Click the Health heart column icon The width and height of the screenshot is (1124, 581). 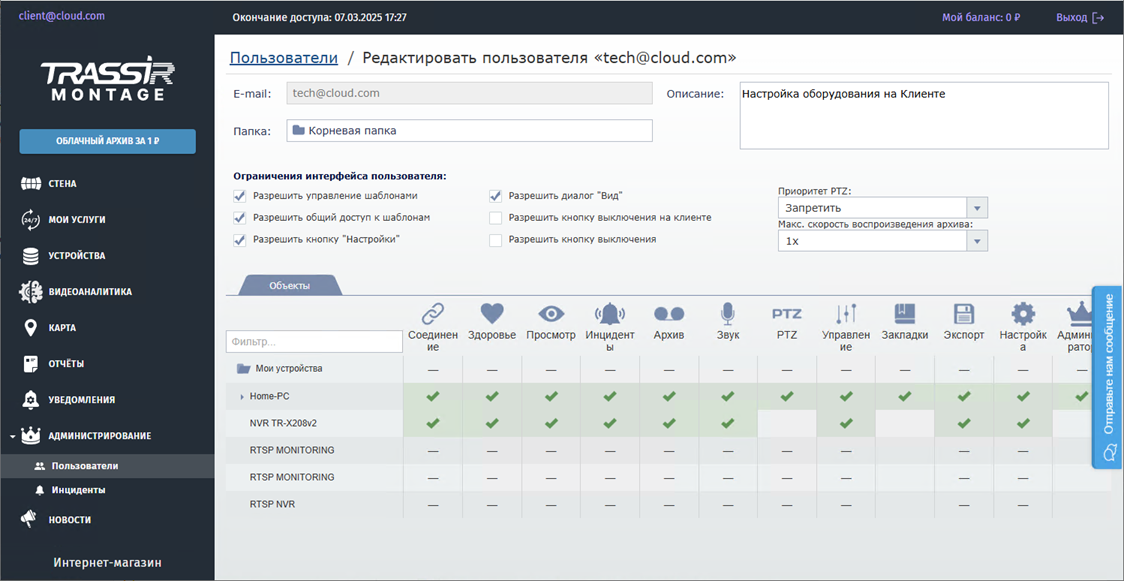click(492, 313)
